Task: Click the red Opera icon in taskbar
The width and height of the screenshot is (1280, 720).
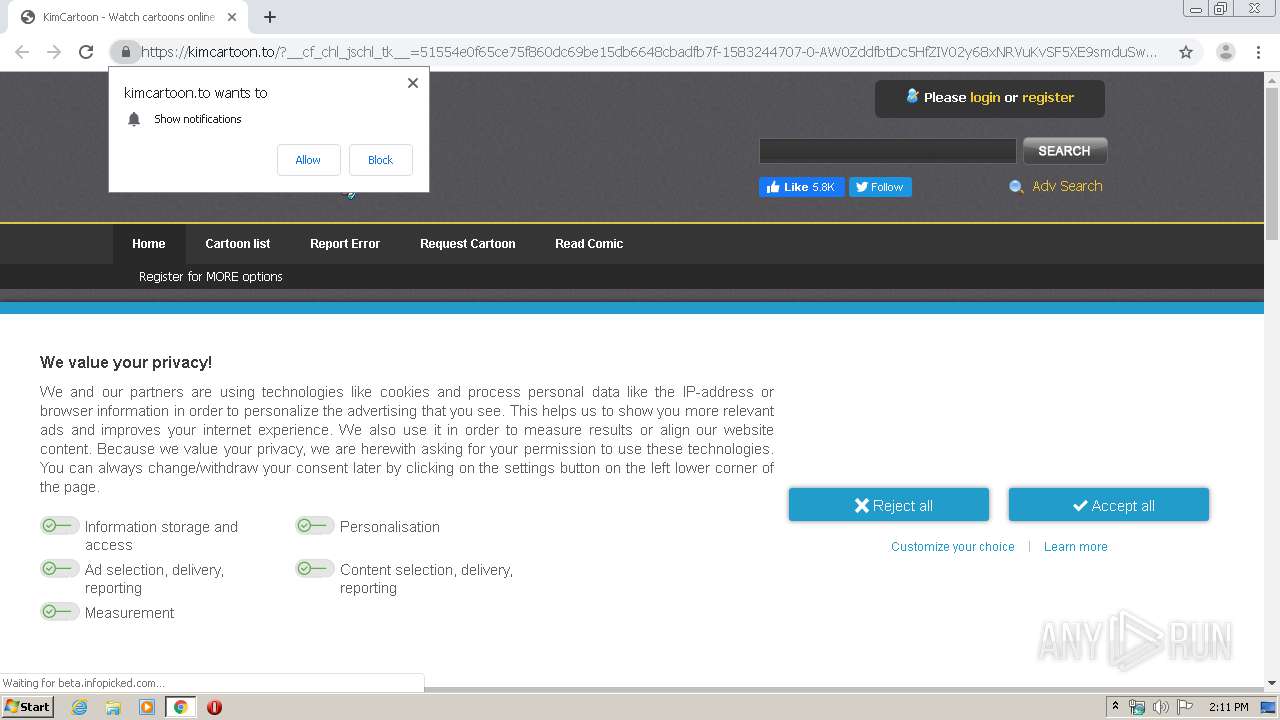Action: click(x=214, y=707)
